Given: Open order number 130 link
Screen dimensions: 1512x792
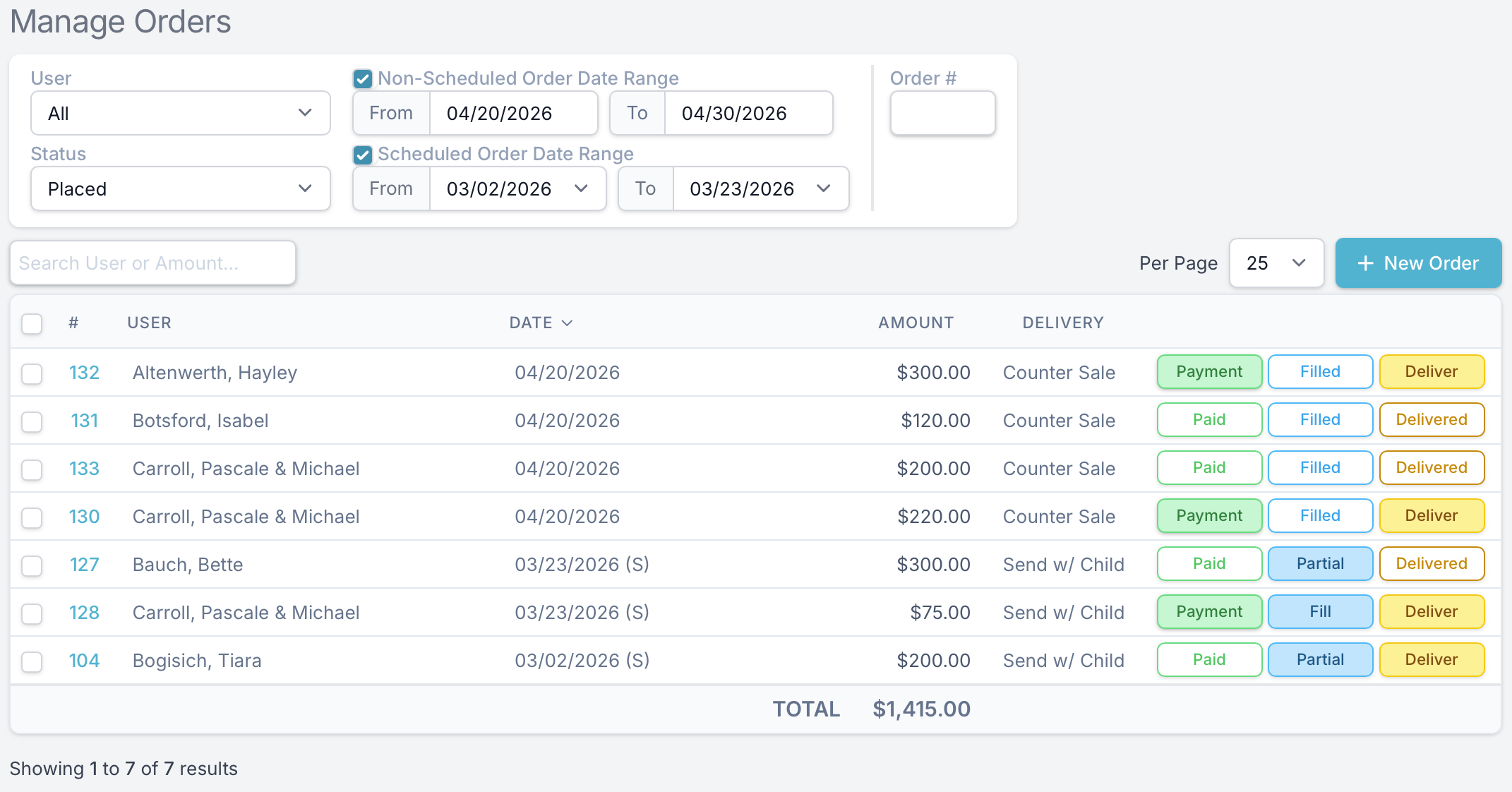Looking at the screenshot, I should [84, 517].
